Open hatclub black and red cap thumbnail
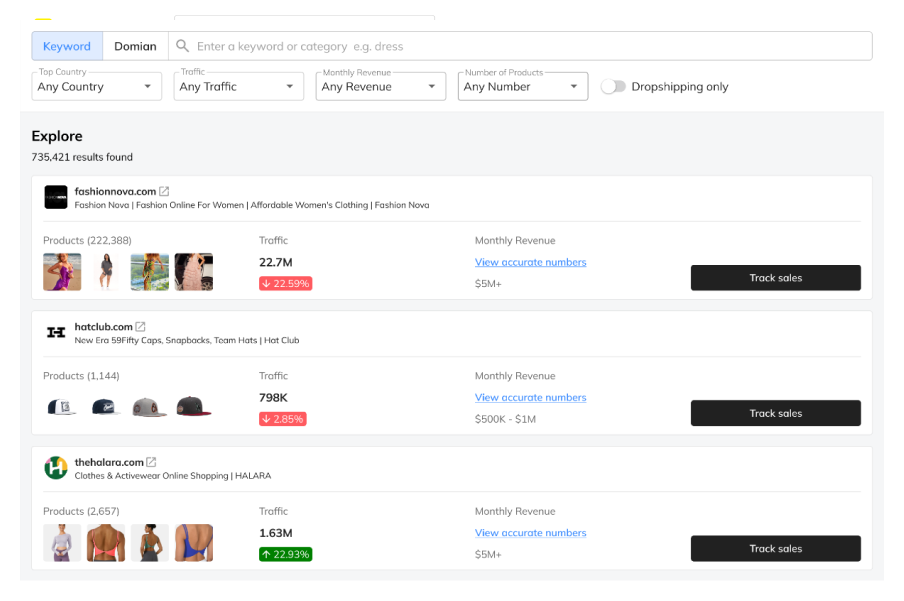The width and height of the screenshot is (904, 601). (x=194, y=407)
